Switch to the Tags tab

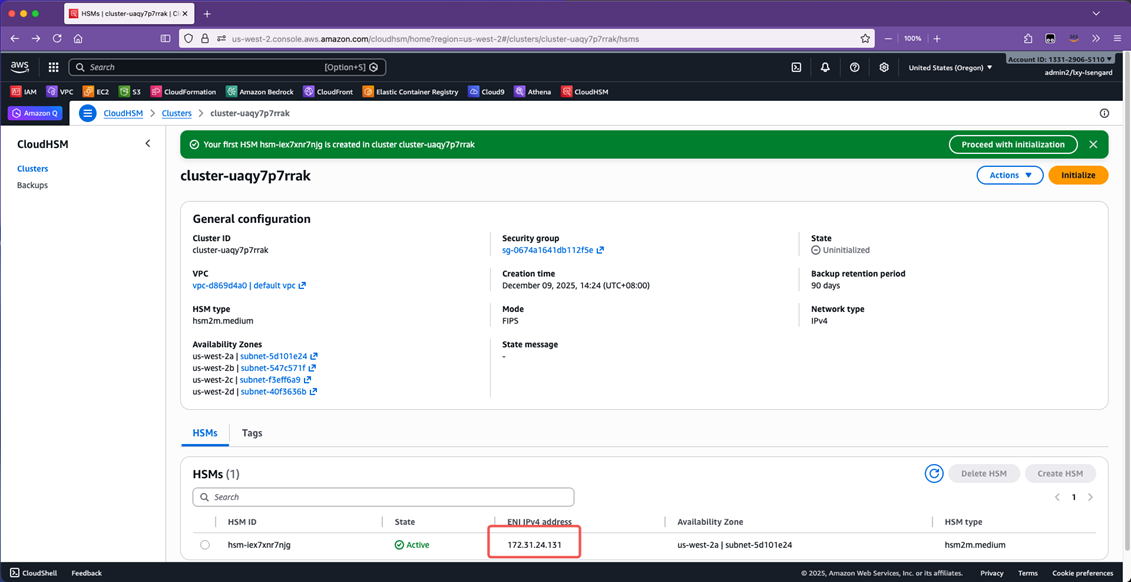tap(252, 433)
